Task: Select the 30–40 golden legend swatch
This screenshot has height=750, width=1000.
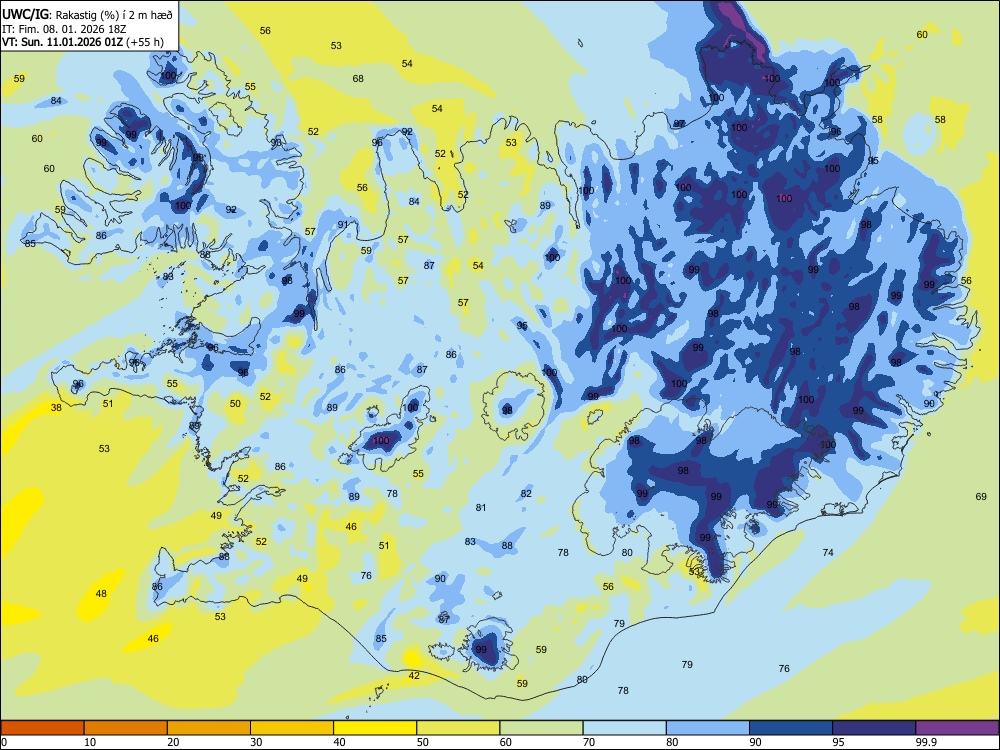Action: (292, 728)
